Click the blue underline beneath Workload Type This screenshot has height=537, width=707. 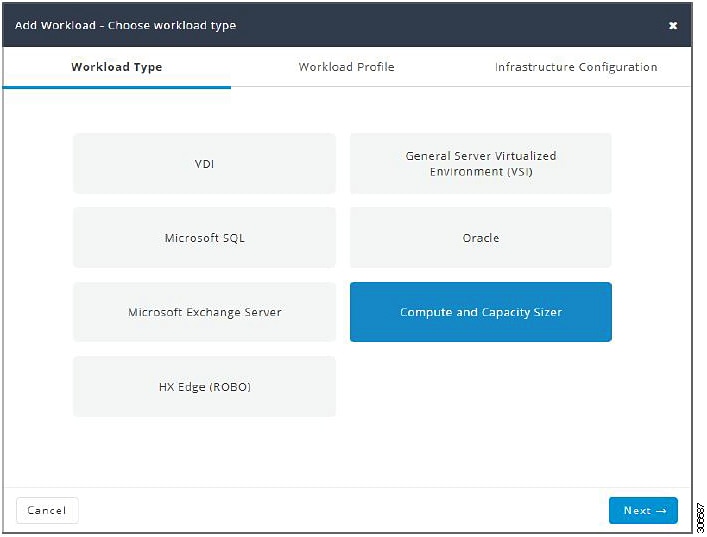[117, 87]
